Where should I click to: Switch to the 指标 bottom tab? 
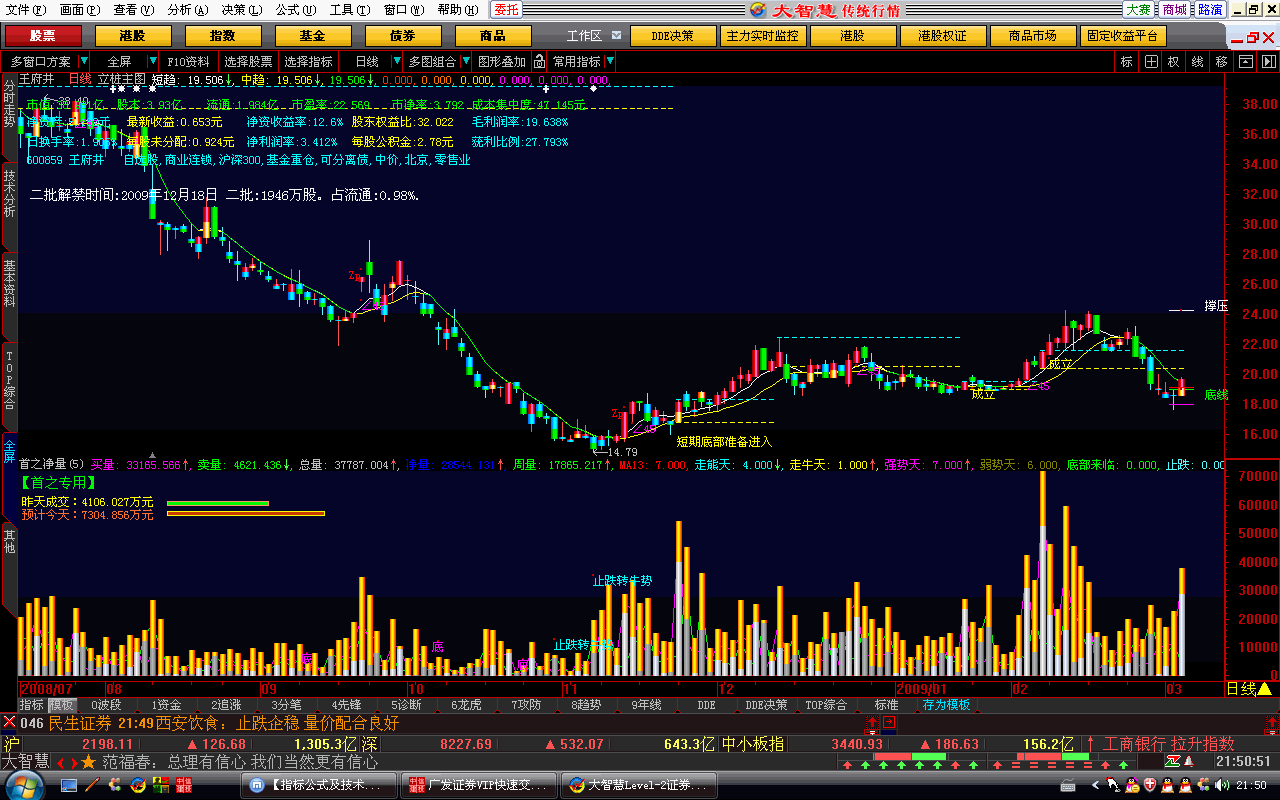point(31,705)
